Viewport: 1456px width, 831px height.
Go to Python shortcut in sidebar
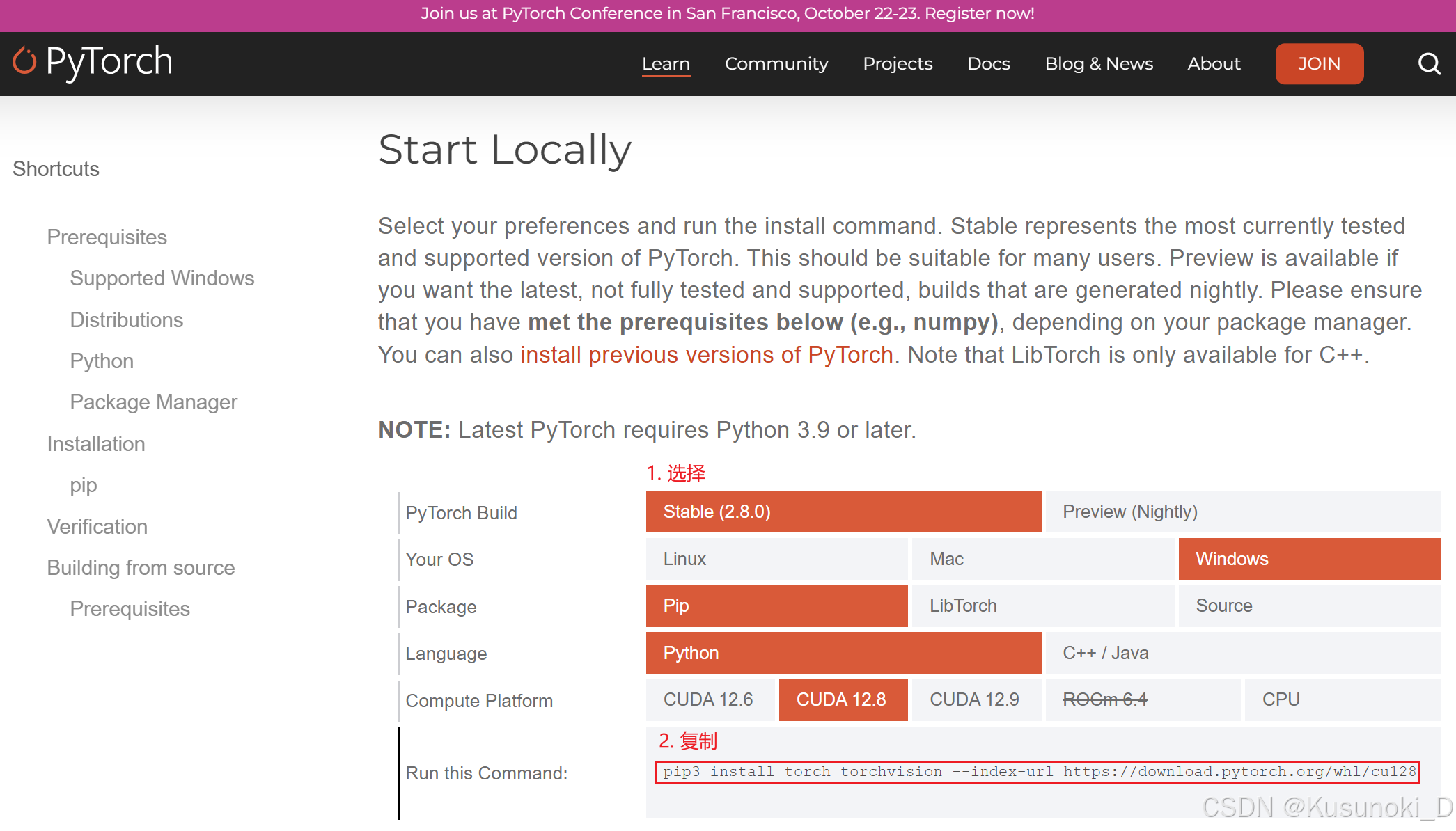tap(102, 361)
